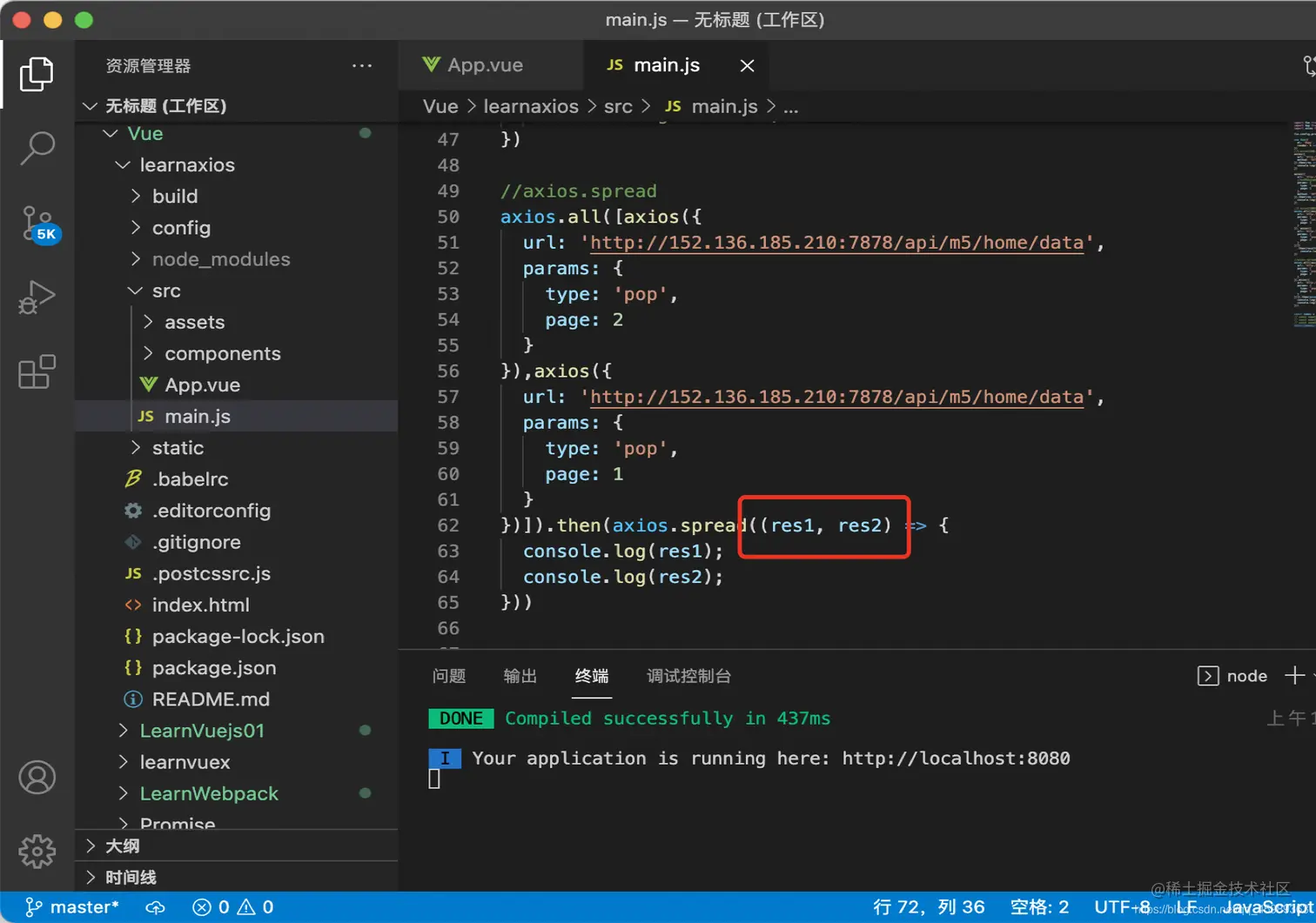Open the Extensions view icon
This screenshot has height=923, width=1316.
tap(37, 371)
